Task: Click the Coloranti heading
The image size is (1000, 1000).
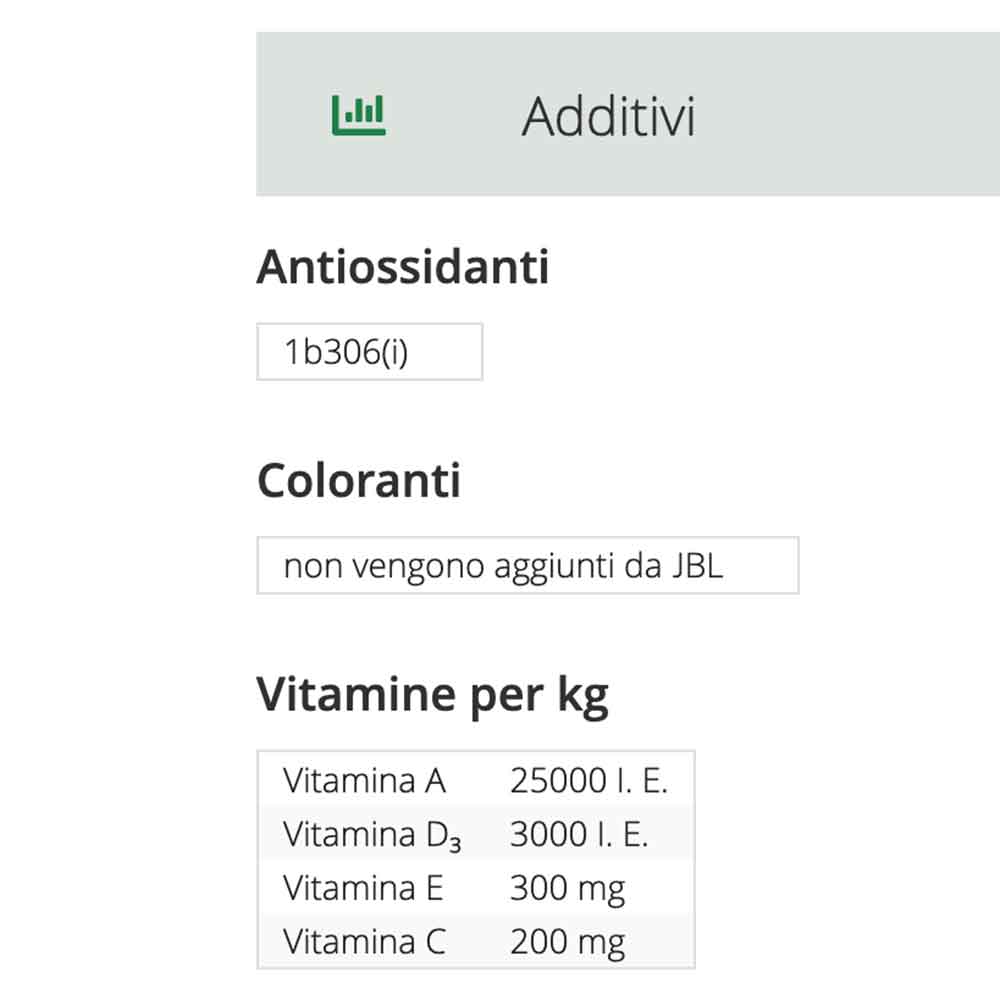Action: (359, 480)
